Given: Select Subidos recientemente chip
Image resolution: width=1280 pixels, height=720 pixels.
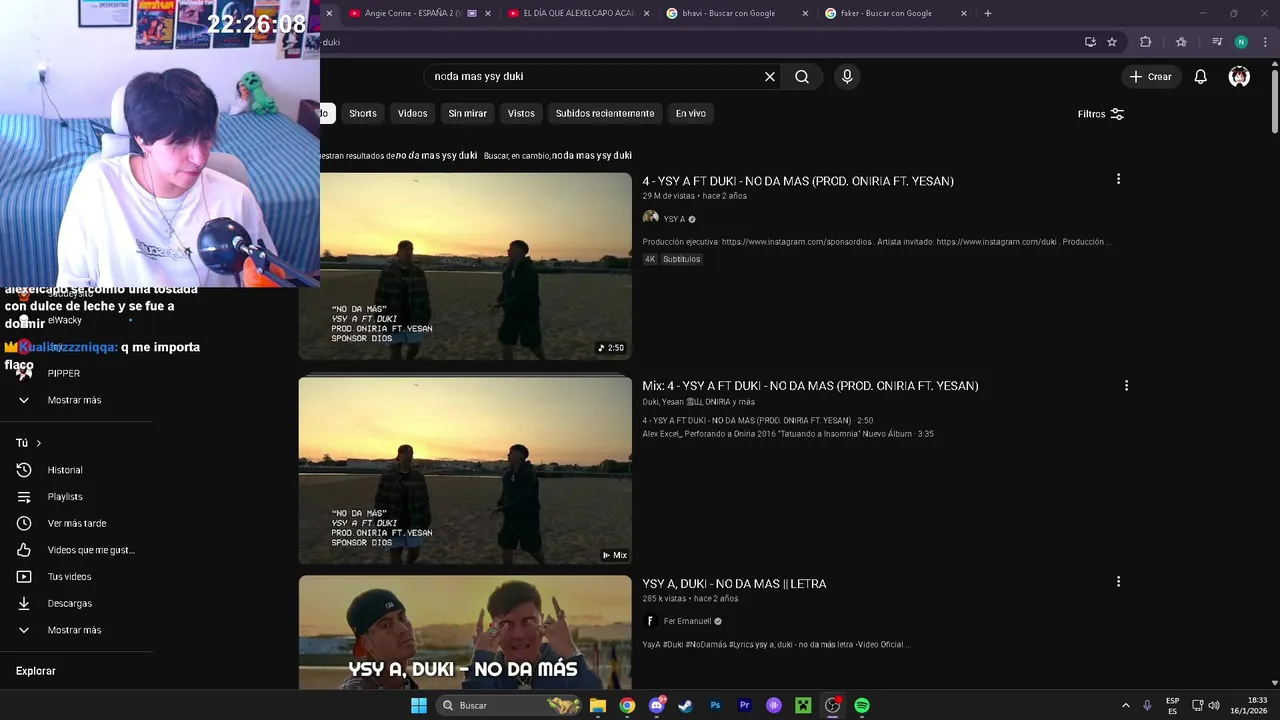Looking at the screenshot, I should click(x=605, y=114).
